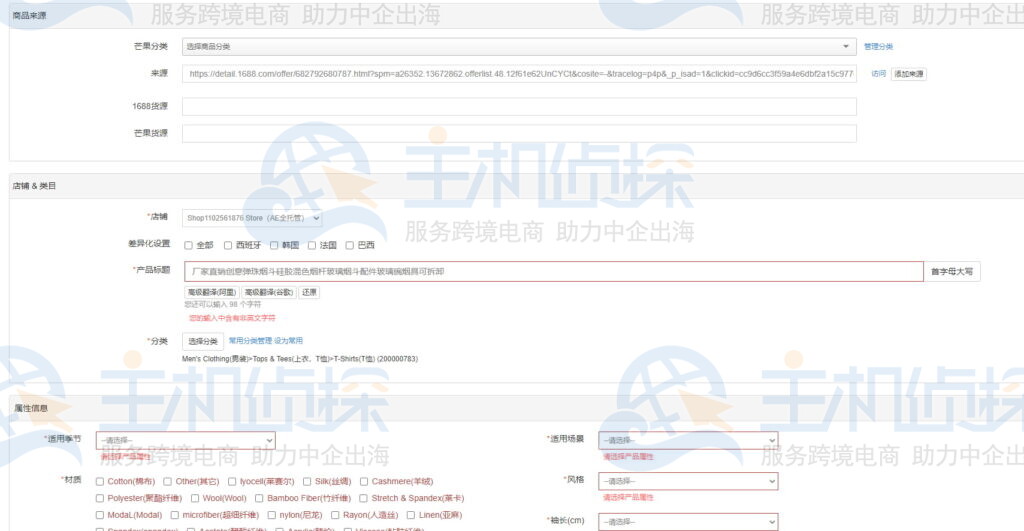Click the 产品标题 text field
Image resolution: width=1024 pixels, height=531 pixels.
point(554,272)
